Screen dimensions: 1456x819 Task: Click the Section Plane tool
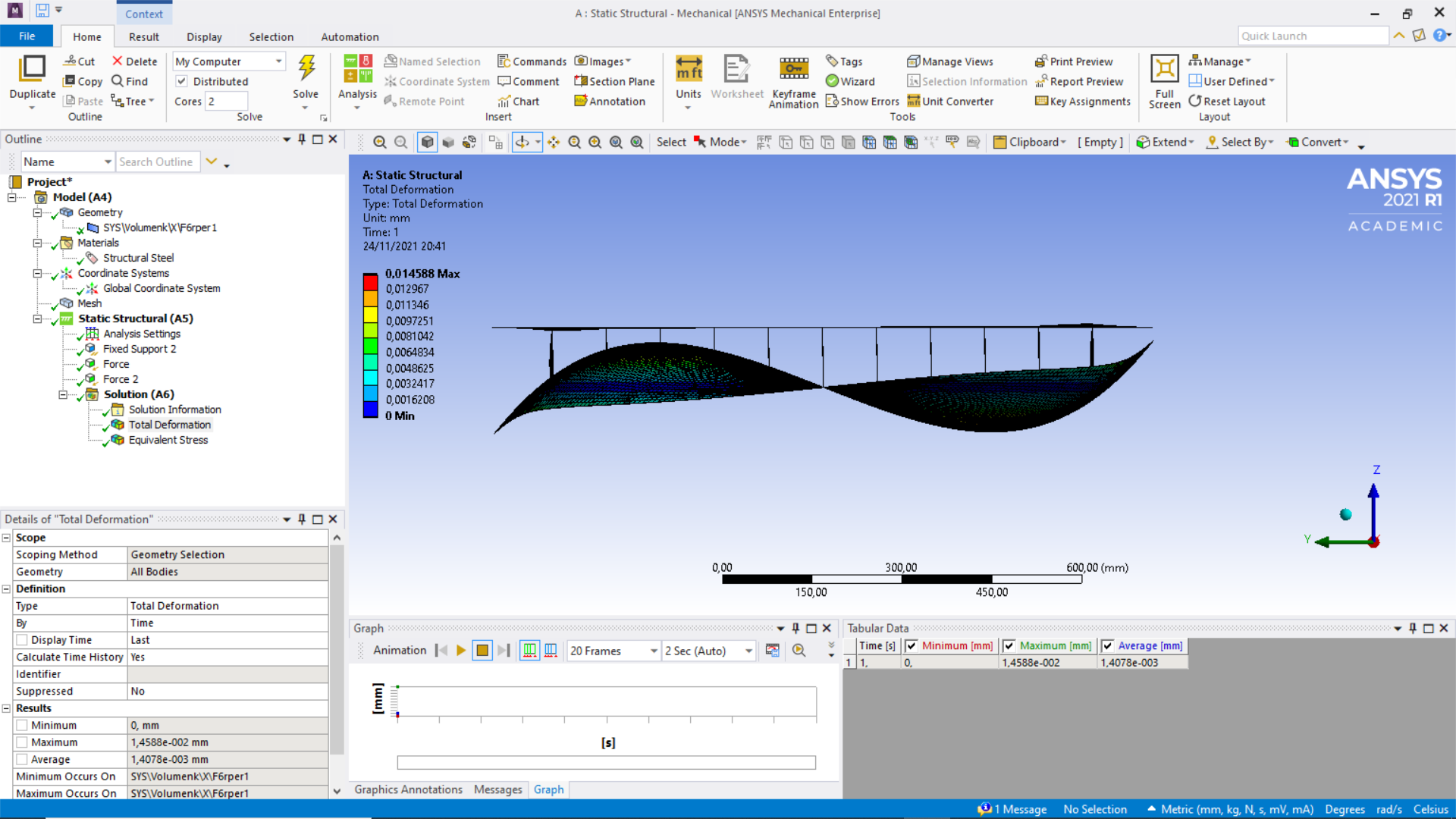click(614, 81)
